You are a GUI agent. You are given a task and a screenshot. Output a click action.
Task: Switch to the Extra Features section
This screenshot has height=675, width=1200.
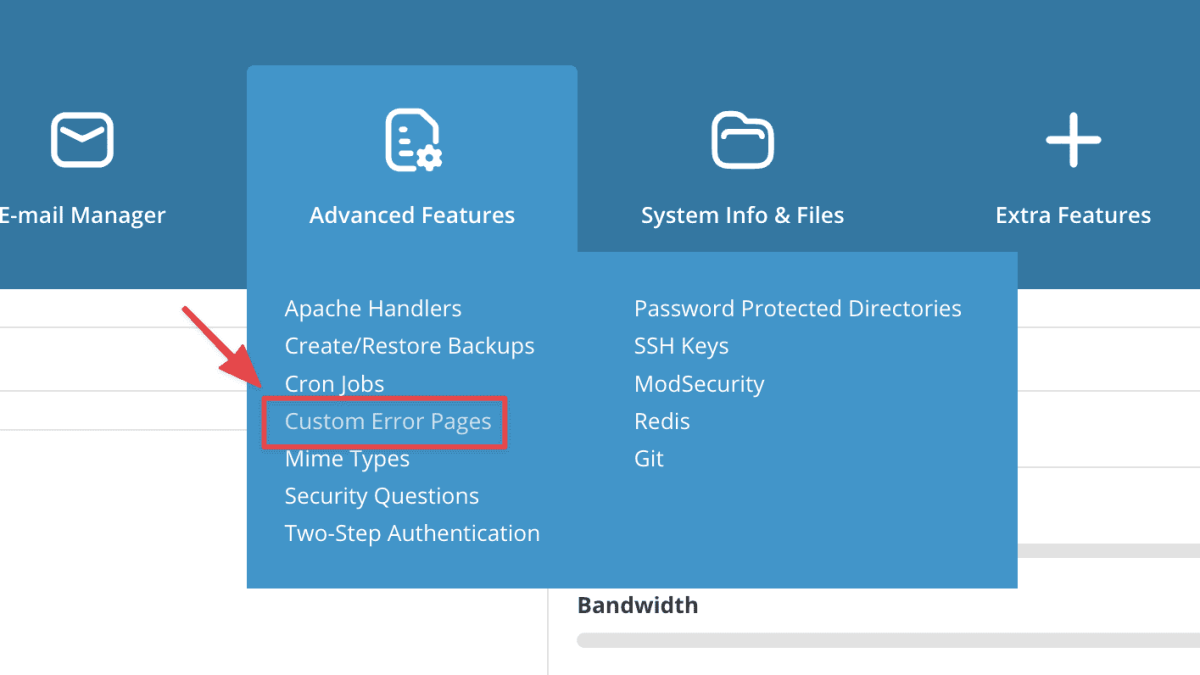tap(1073, 214)
